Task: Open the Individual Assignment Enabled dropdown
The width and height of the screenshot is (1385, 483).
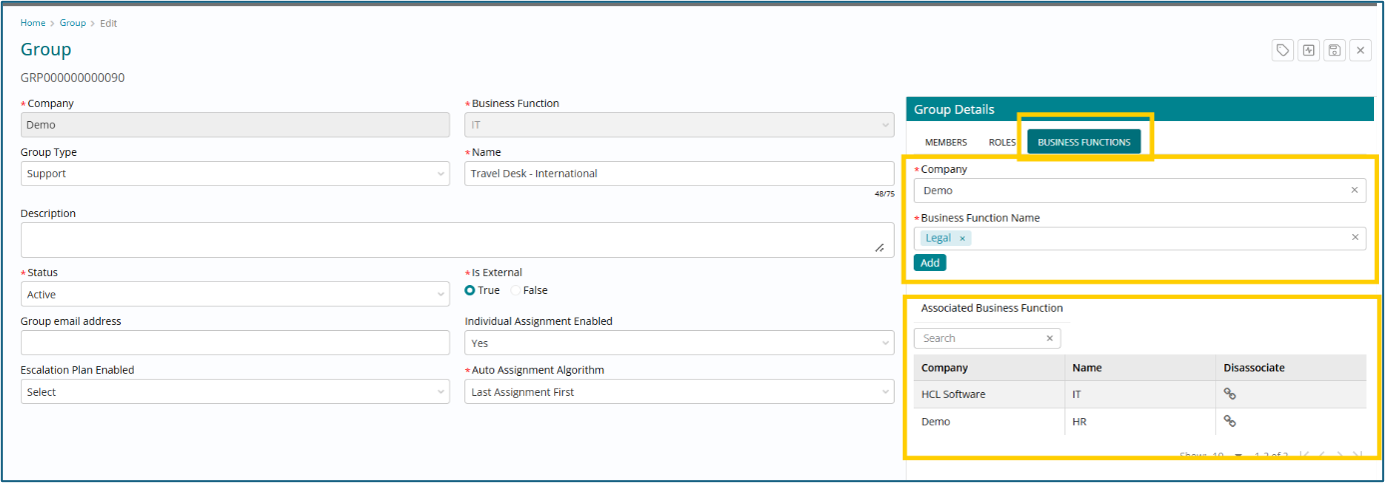Action: tap(680, 343)
